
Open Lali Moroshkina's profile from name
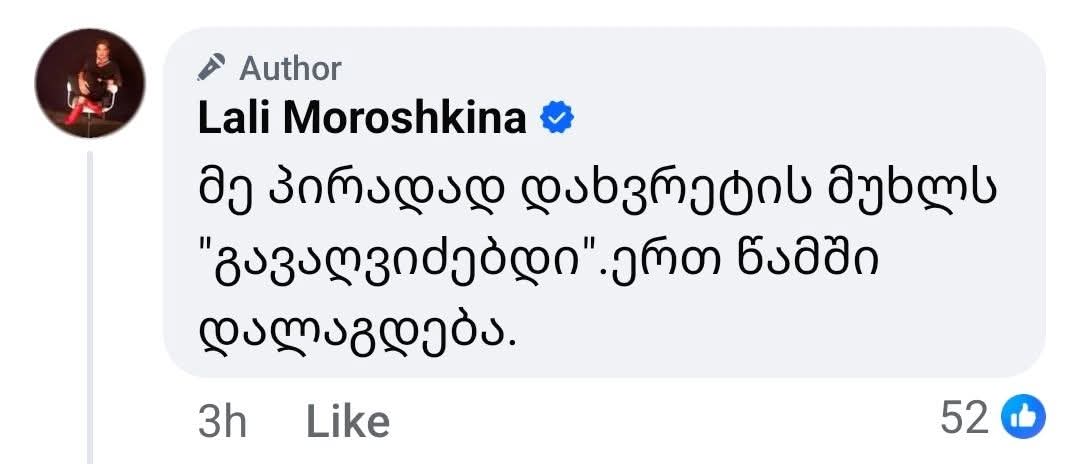(x=362, y=120)
